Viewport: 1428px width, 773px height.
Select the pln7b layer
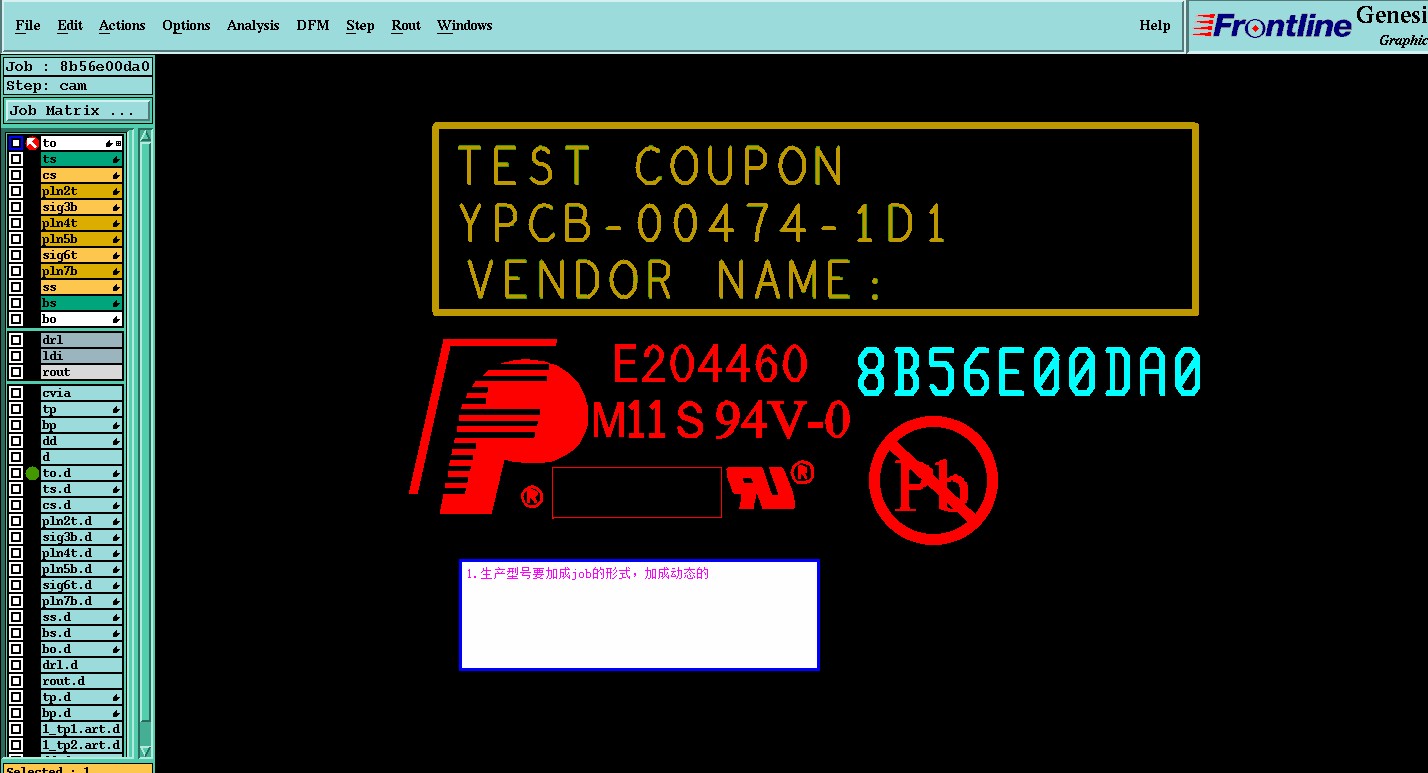coord(81,271)
